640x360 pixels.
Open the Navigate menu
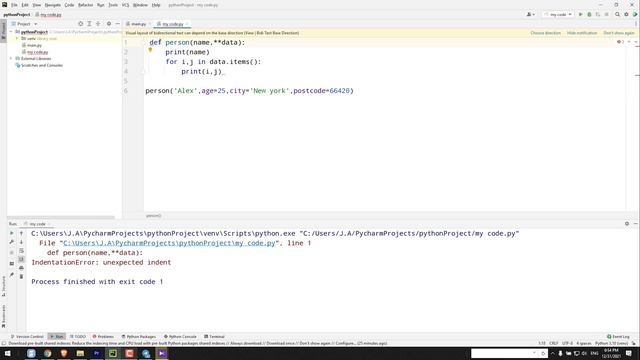pyautogui.click(x=53, y=5)
